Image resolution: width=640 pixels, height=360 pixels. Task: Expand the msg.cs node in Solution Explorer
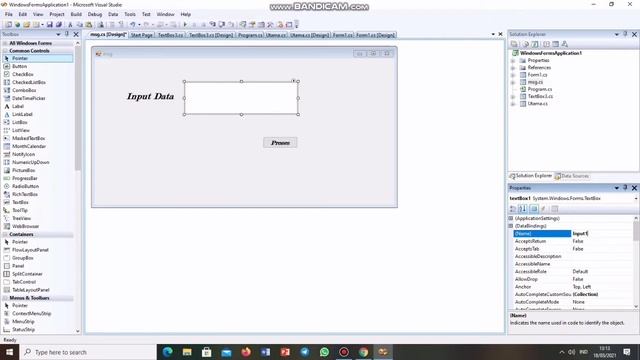point(513,82)
